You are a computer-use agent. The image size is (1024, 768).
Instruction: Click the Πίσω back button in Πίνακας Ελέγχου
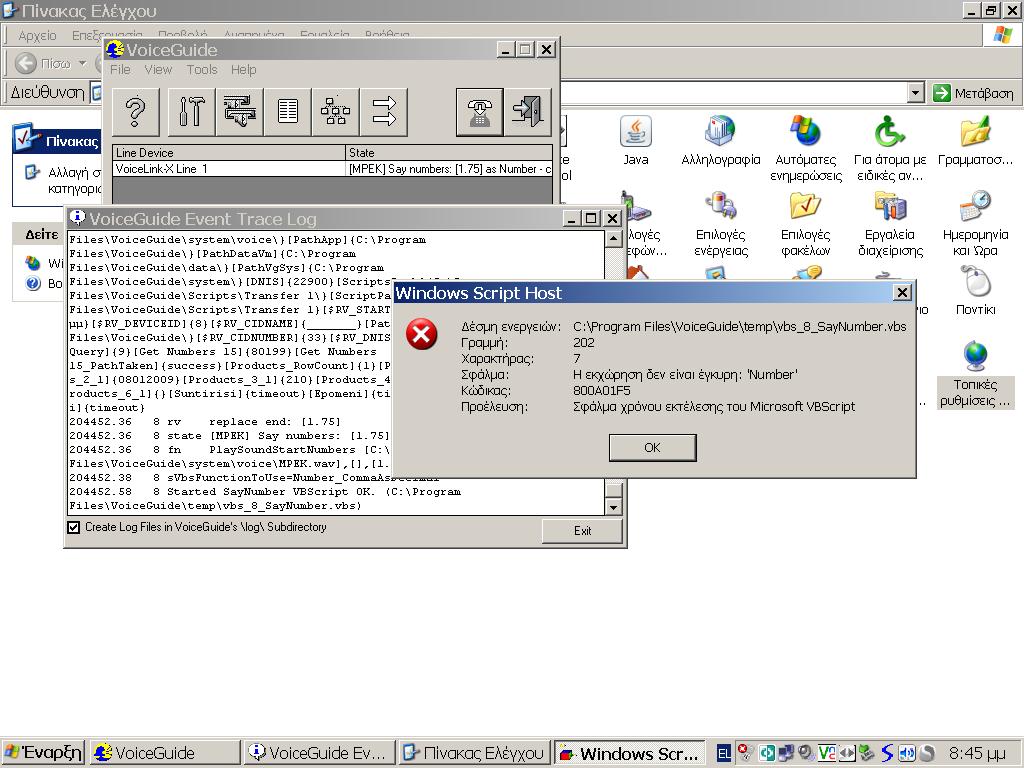coord(44,63)
